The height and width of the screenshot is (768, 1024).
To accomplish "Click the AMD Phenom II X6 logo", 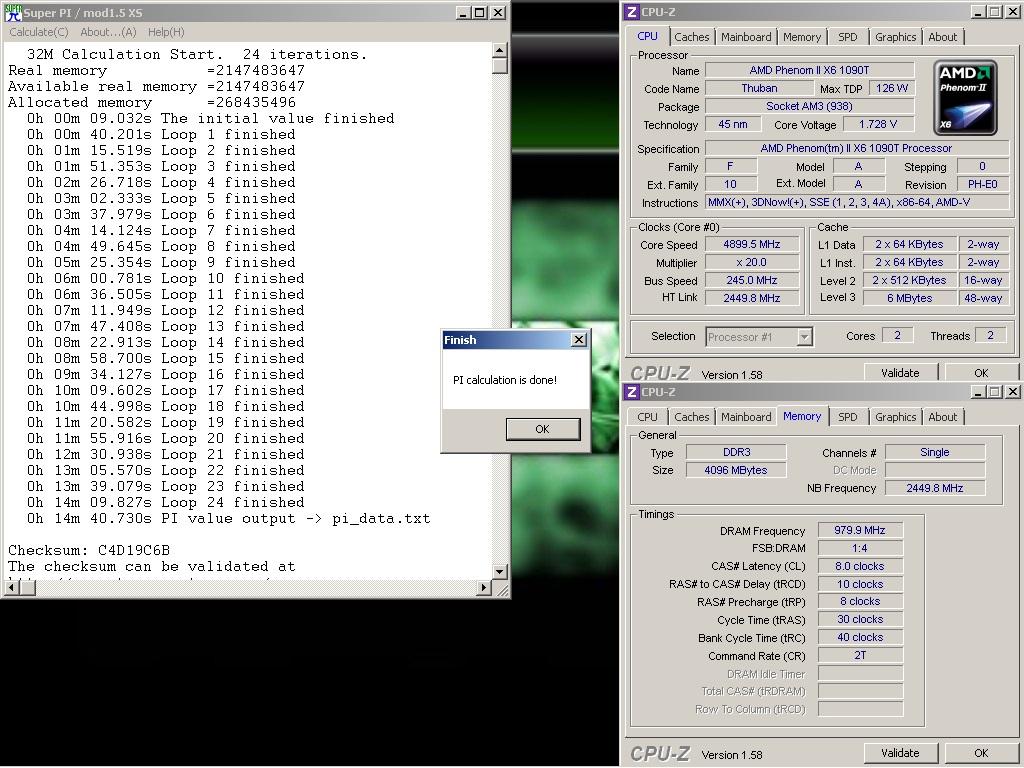I will [965, 97].
